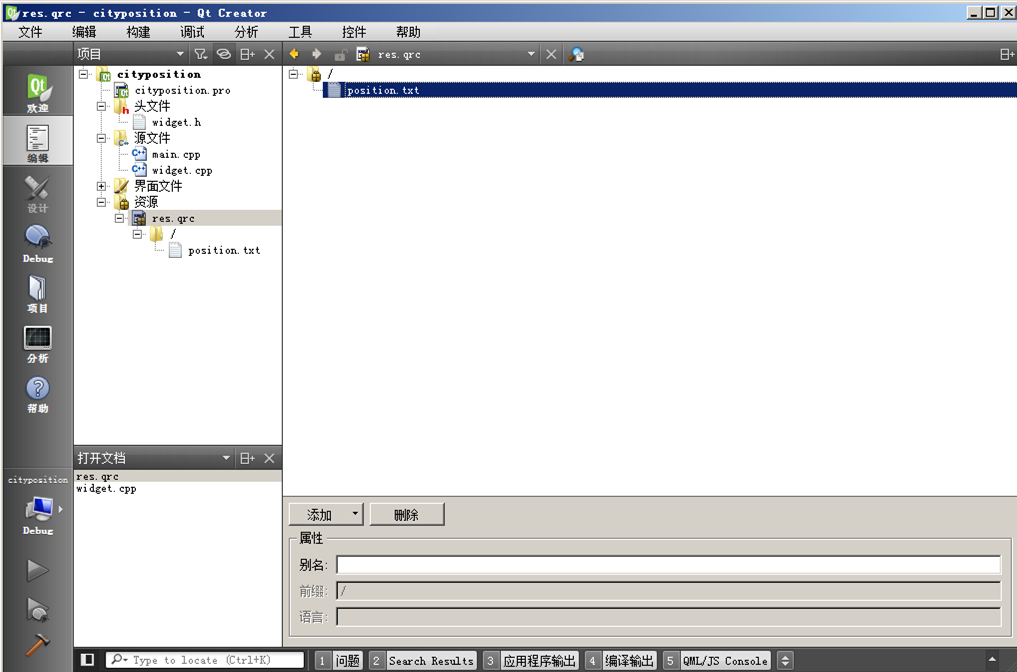Viewport: 1017px width, 672px height.
Task: Show the 编译输出 pane
Action: (621, 661)
